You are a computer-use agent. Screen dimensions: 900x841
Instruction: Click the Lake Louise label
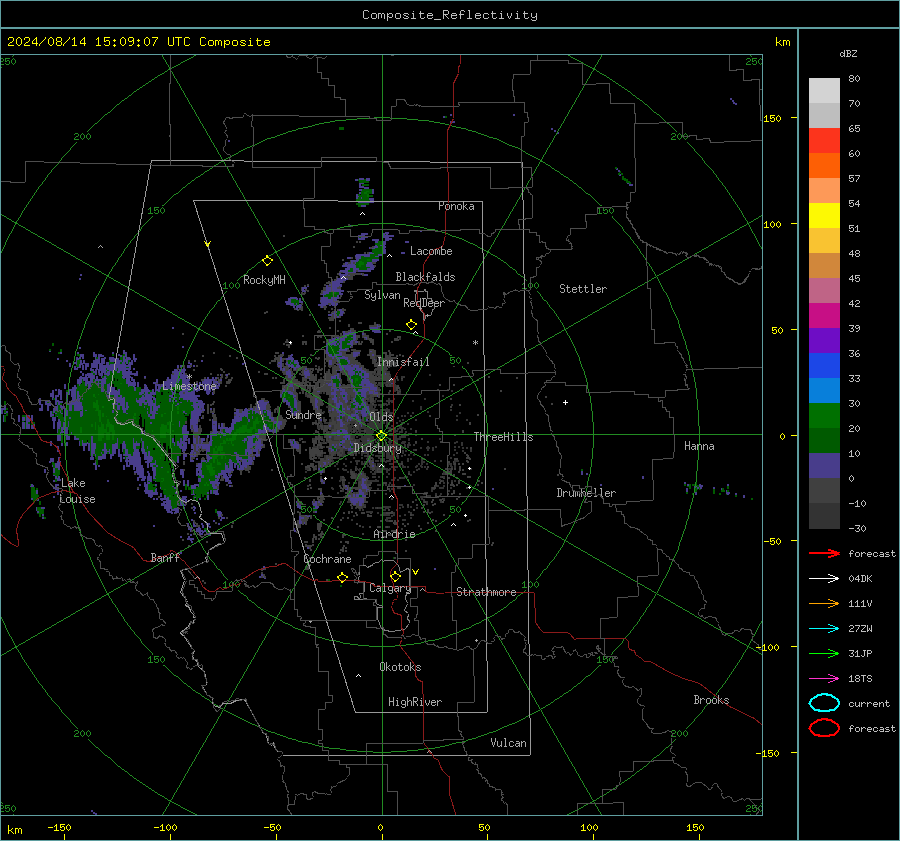(x=77, y=491)
